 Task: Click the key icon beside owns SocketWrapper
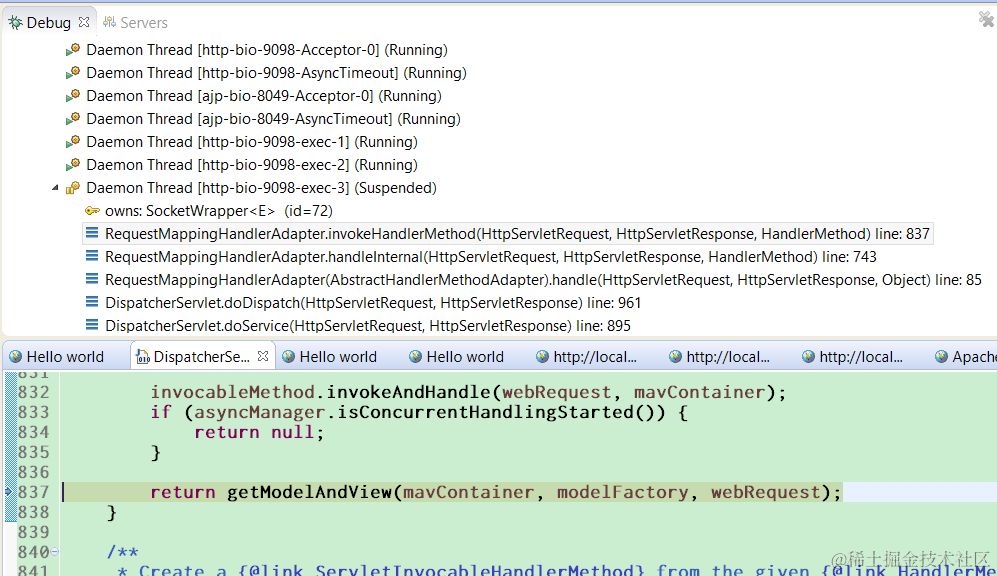92,210
